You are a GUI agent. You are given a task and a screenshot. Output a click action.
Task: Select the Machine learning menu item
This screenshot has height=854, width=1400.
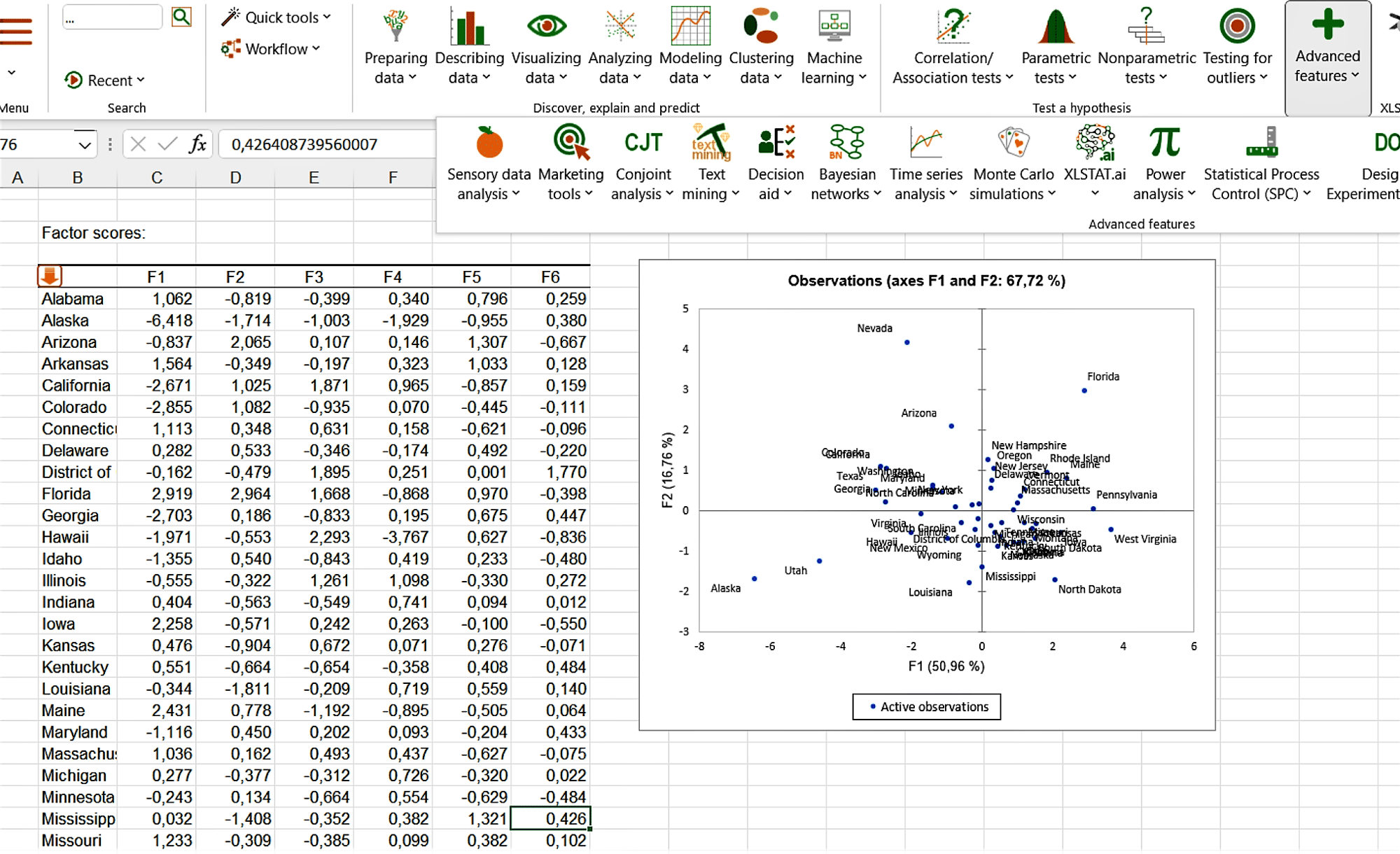pos(840,57)
